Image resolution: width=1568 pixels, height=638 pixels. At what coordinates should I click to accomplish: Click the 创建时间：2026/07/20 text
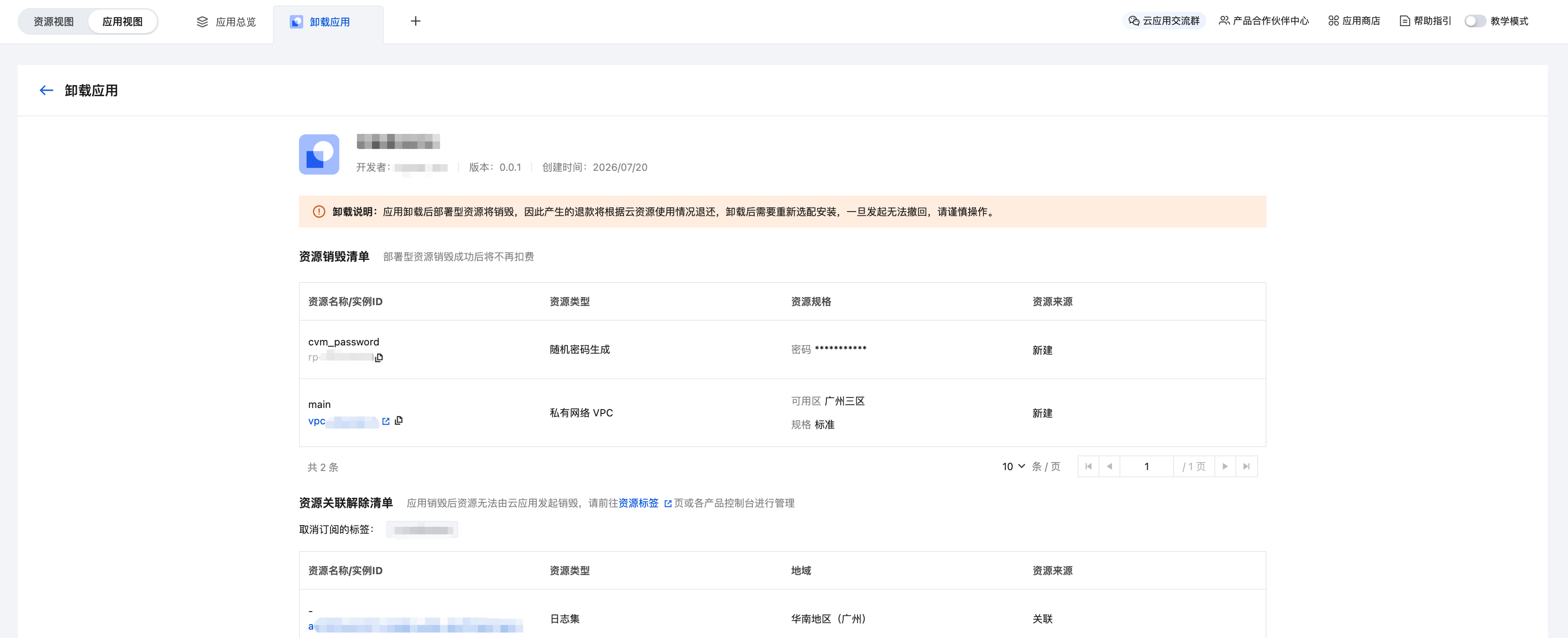click(x=595, y=167)
